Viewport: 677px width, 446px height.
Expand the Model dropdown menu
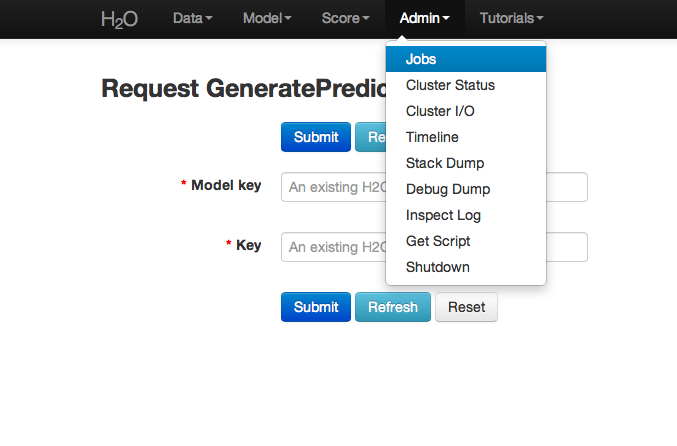[x=267, y=18]
